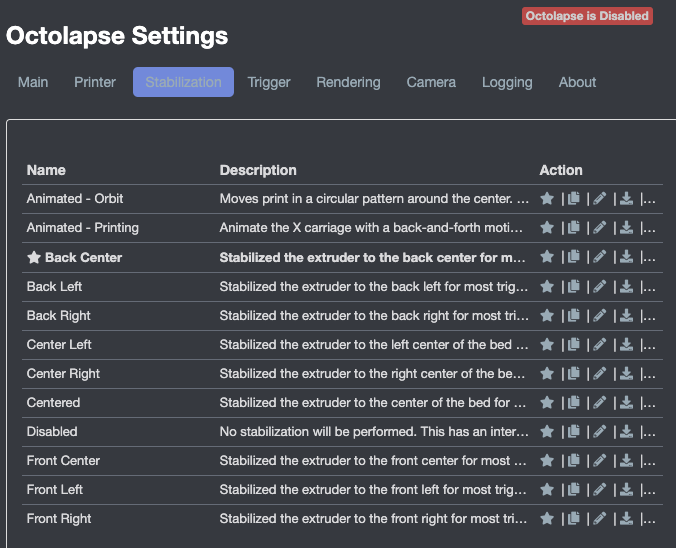676x548 pixels.
Task: Copy the Back Right profile
Action: [574, 316]
